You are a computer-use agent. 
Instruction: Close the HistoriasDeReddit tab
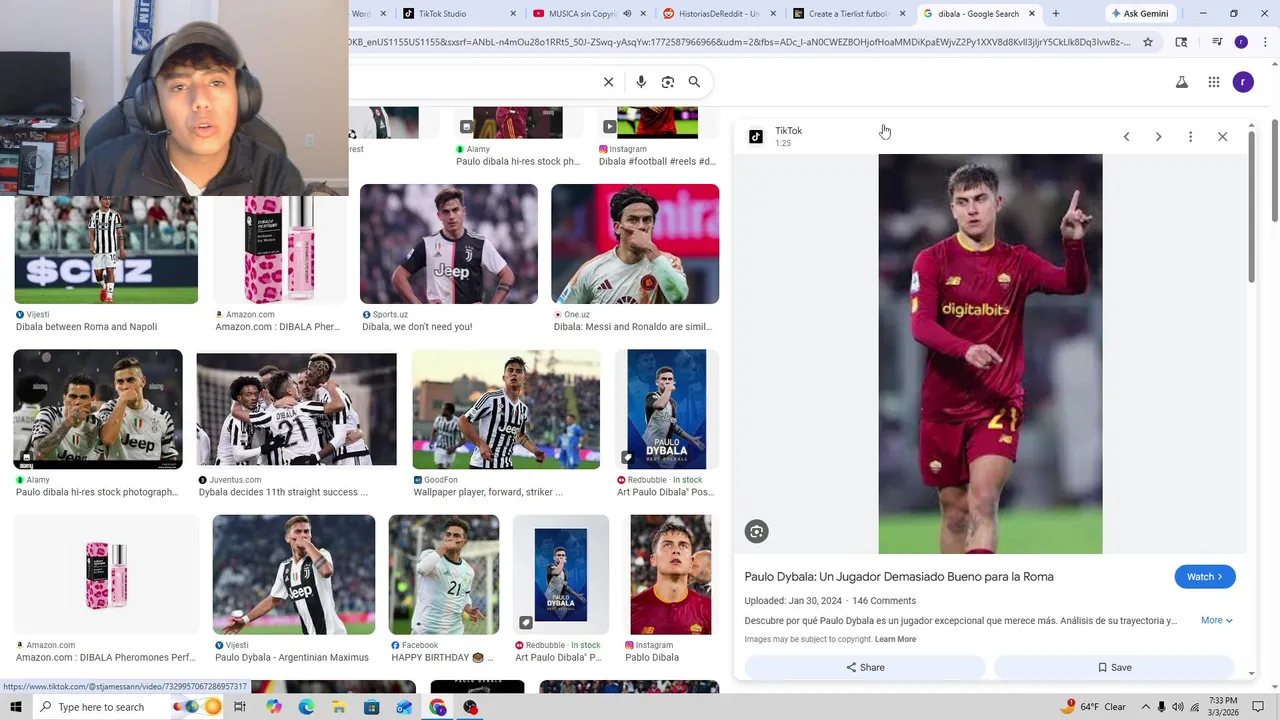pyautogui.click(x=773, y=14)
